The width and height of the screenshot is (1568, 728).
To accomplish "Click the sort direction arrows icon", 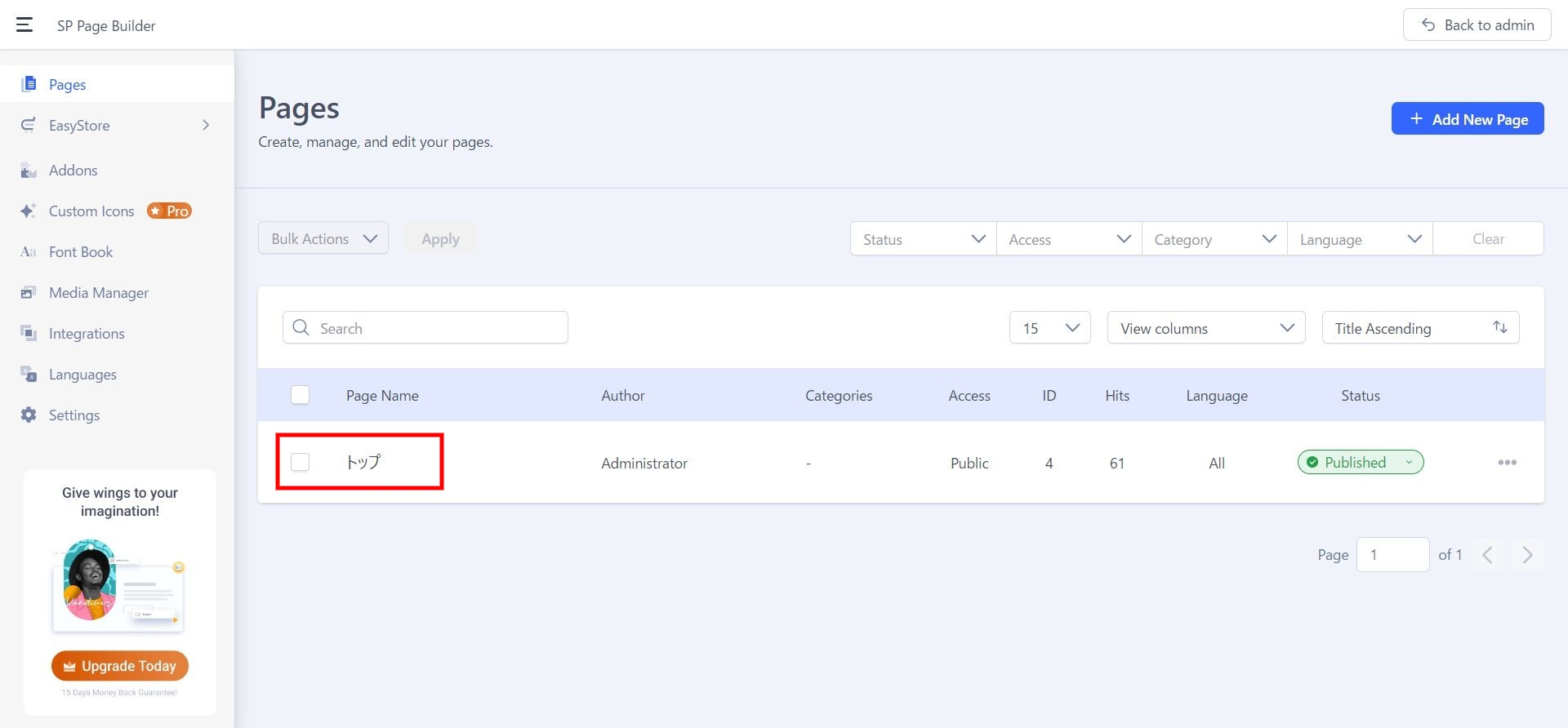I will 1499,327.
